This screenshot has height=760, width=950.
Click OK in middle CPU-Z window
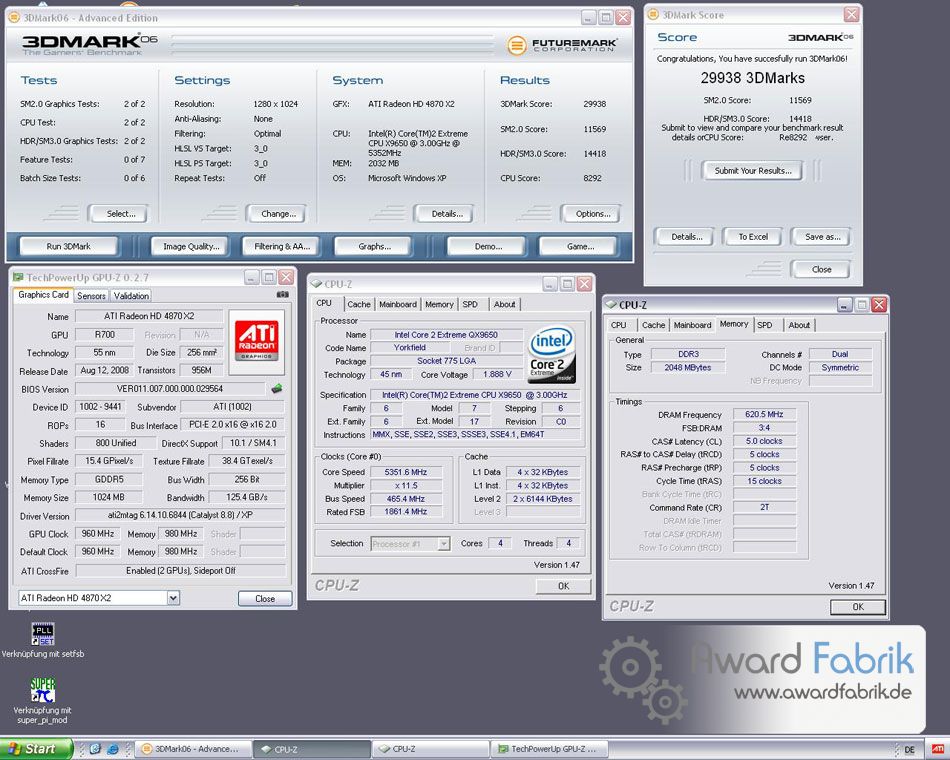[563, 585]
